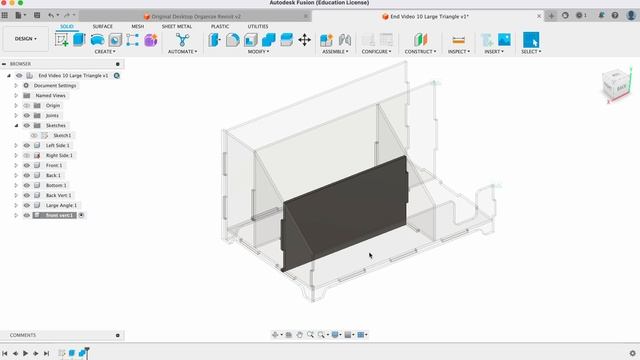The image size is (640, 360).
Task: Expand the Named Views folder
Action: coord(16,96)
